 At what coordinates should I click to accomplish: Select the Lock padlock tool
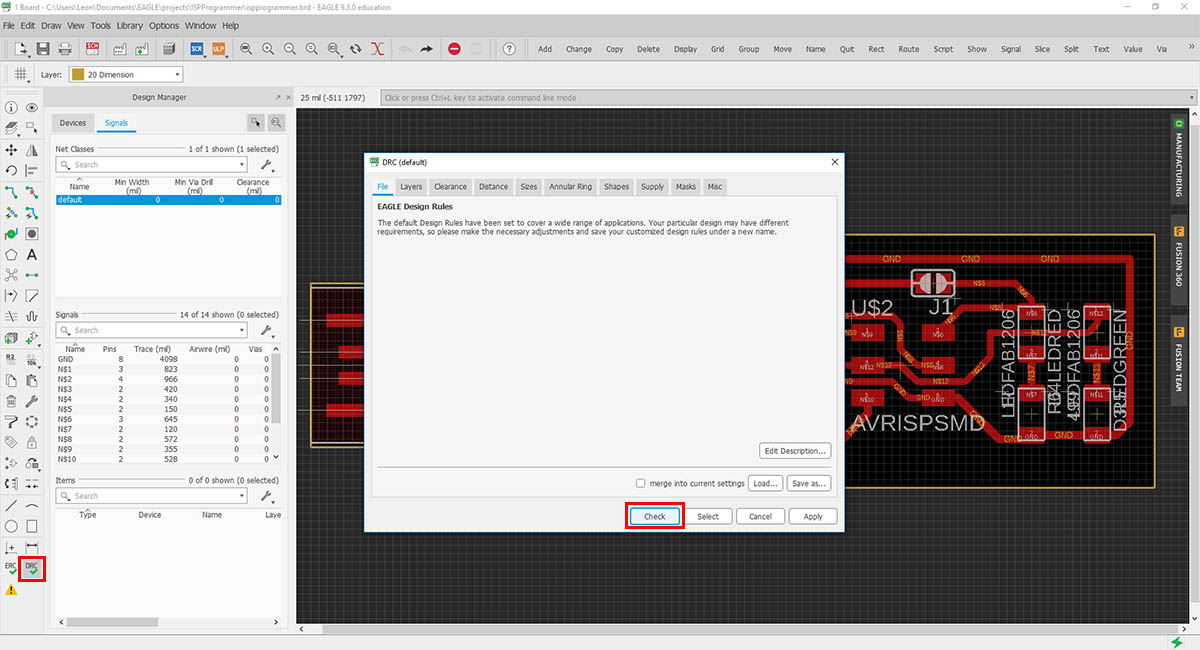[x=32, y=443]
